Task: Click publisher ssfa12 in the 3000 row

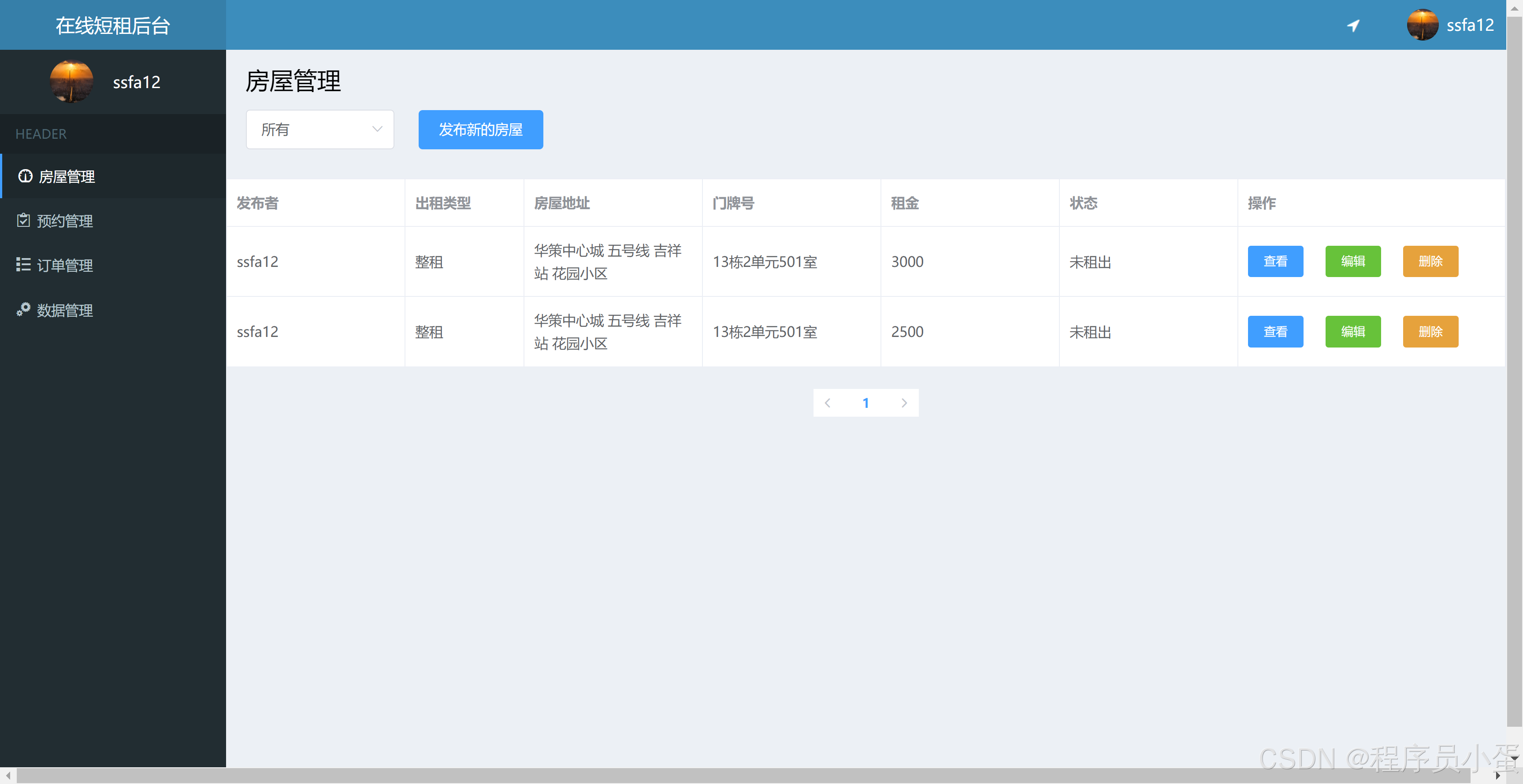Action: 257,261
